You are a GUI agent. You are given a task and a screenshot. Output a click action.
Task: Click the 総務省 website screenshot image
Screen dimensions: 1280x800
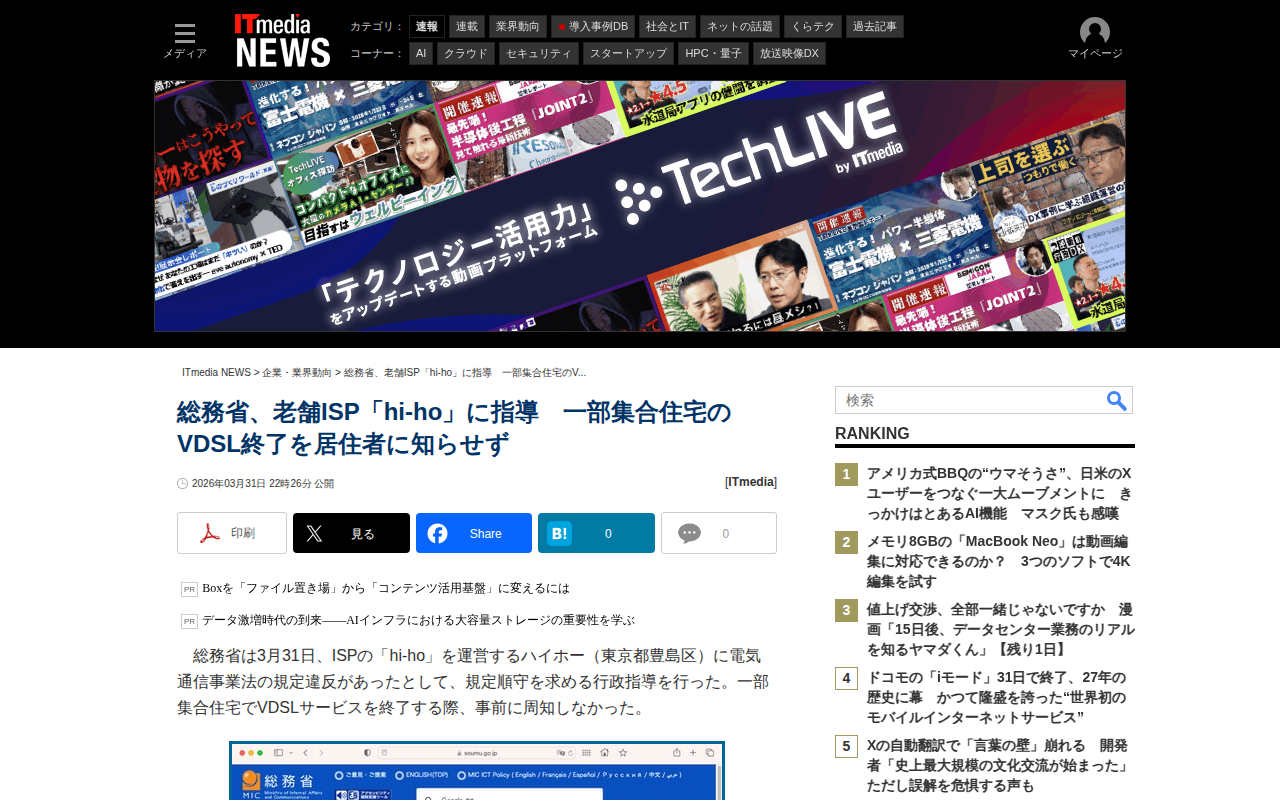(x=477, y=770)
